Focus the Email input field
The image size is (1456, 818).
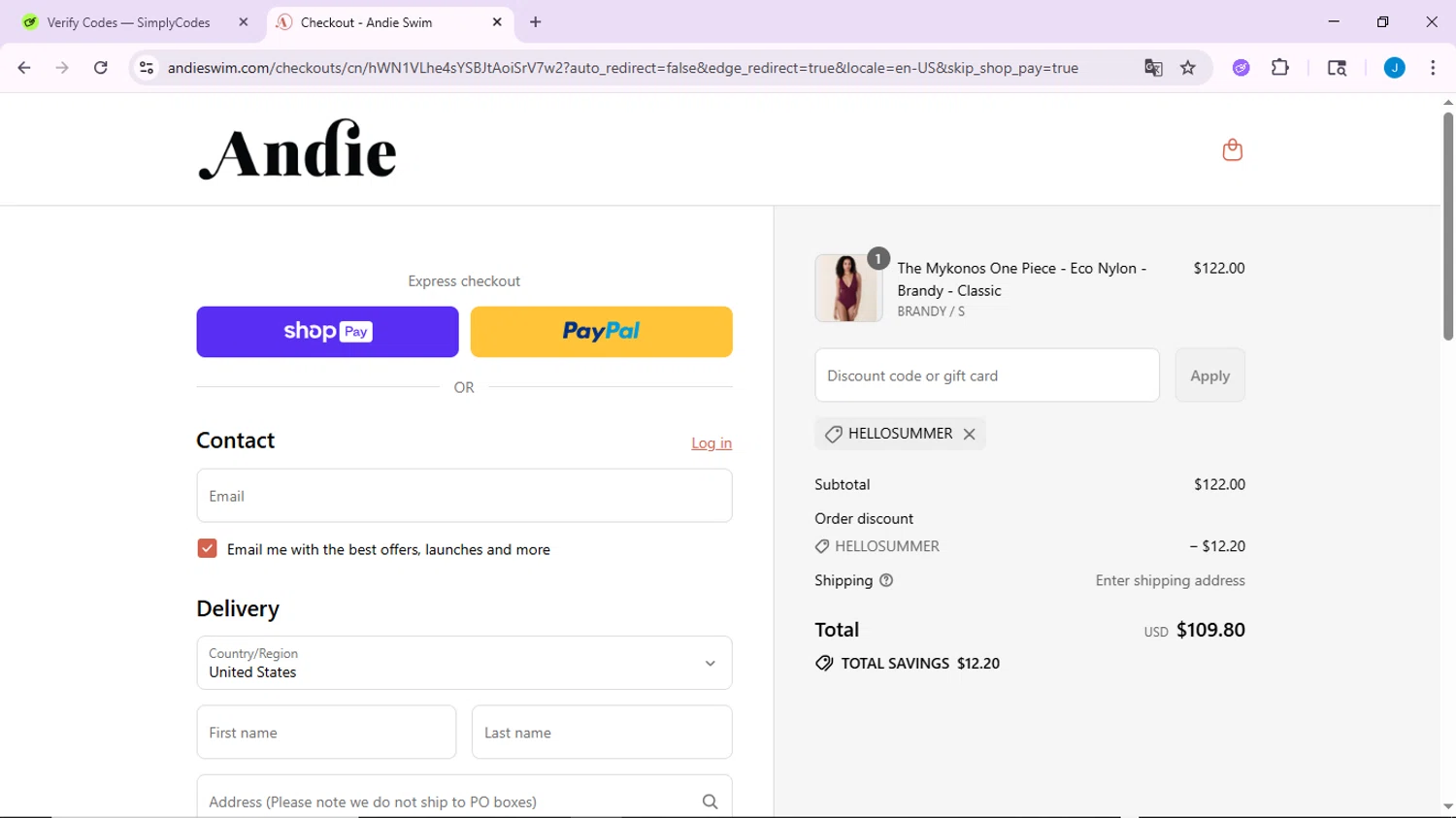click(464, 496)
